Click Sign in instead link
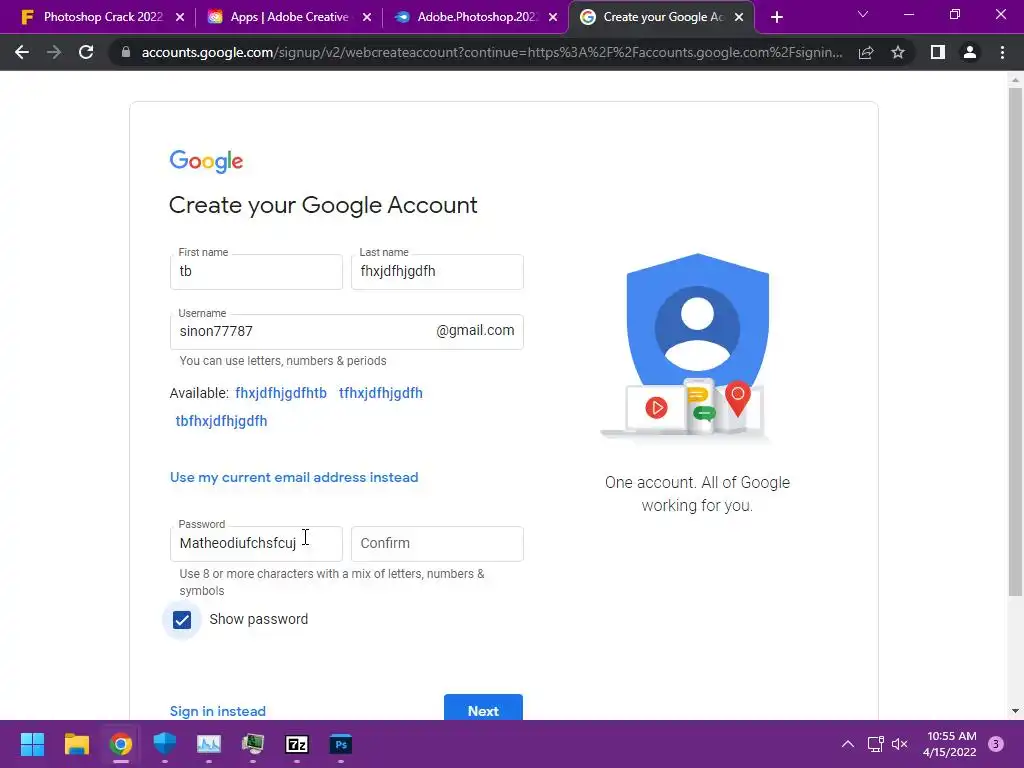1024x768 pixels. click(217, 711)
